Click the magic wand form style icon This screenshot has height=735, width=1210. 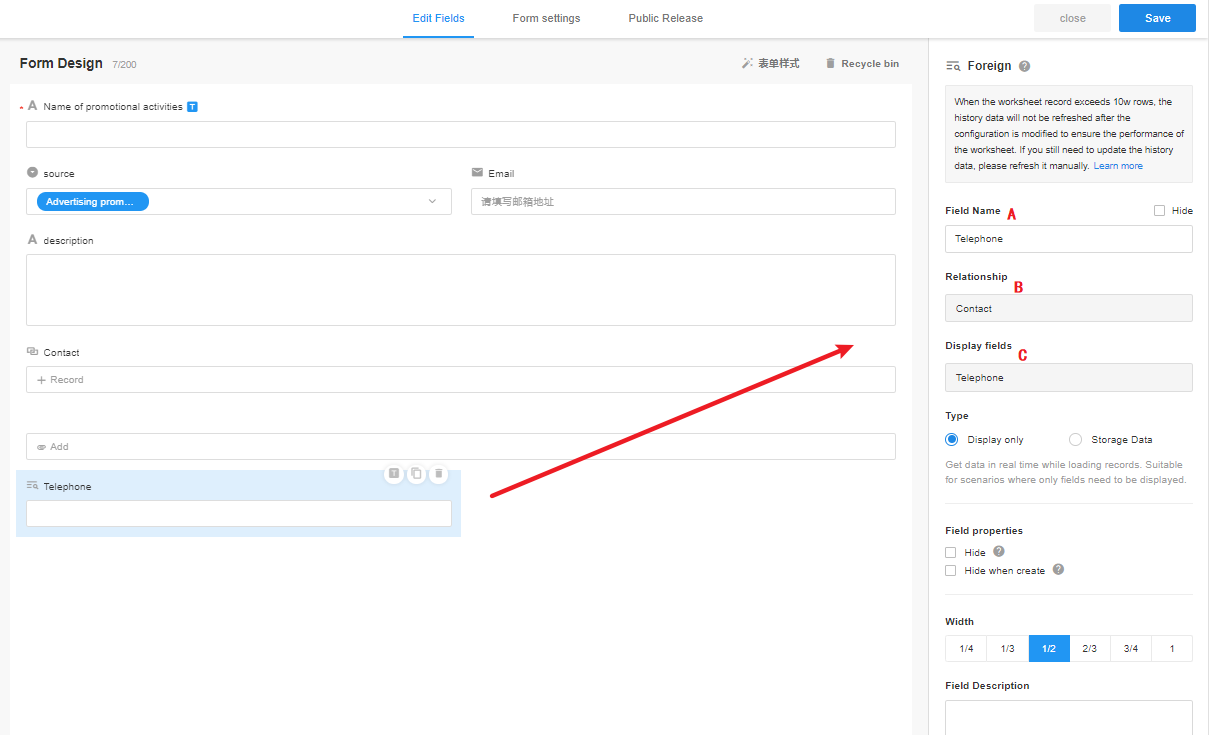click(747, 63)
